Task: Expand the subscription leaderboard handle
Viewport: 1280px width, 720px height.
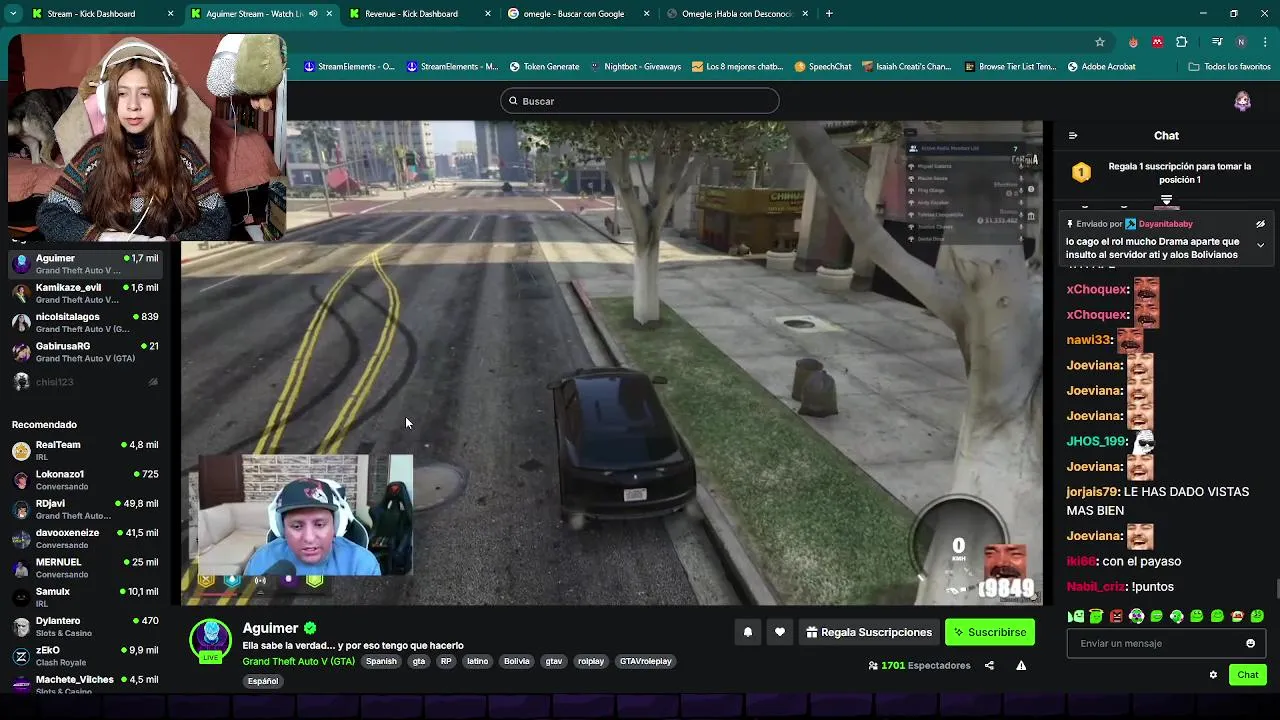Action: click(1166, 200)
